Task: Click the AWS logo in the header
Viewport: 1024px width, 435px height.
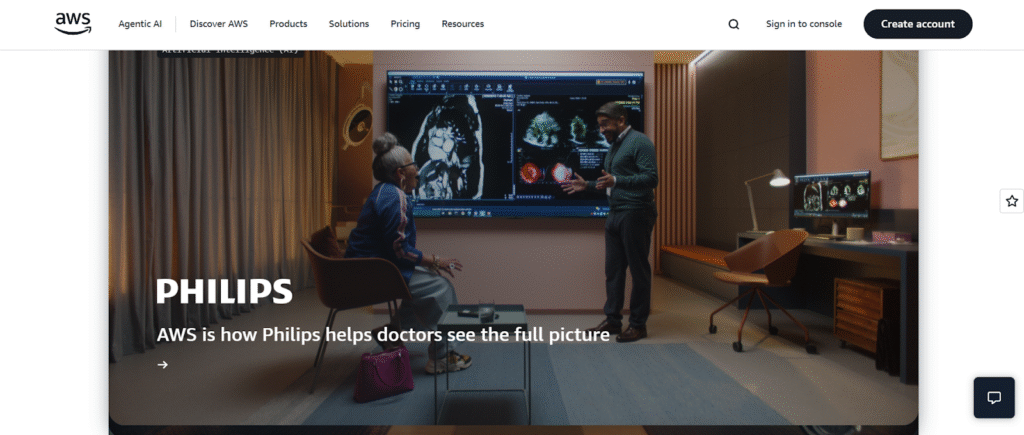Action: pos(73,23)
